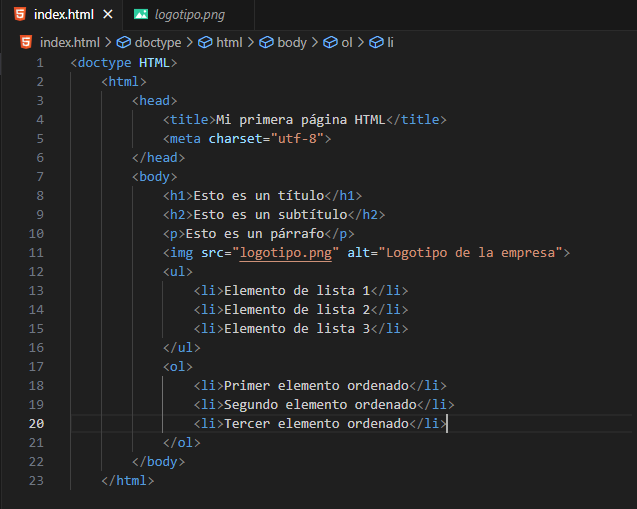The image size is (637, 509).
Task: Click the opening ul tag
Action: 178,272
